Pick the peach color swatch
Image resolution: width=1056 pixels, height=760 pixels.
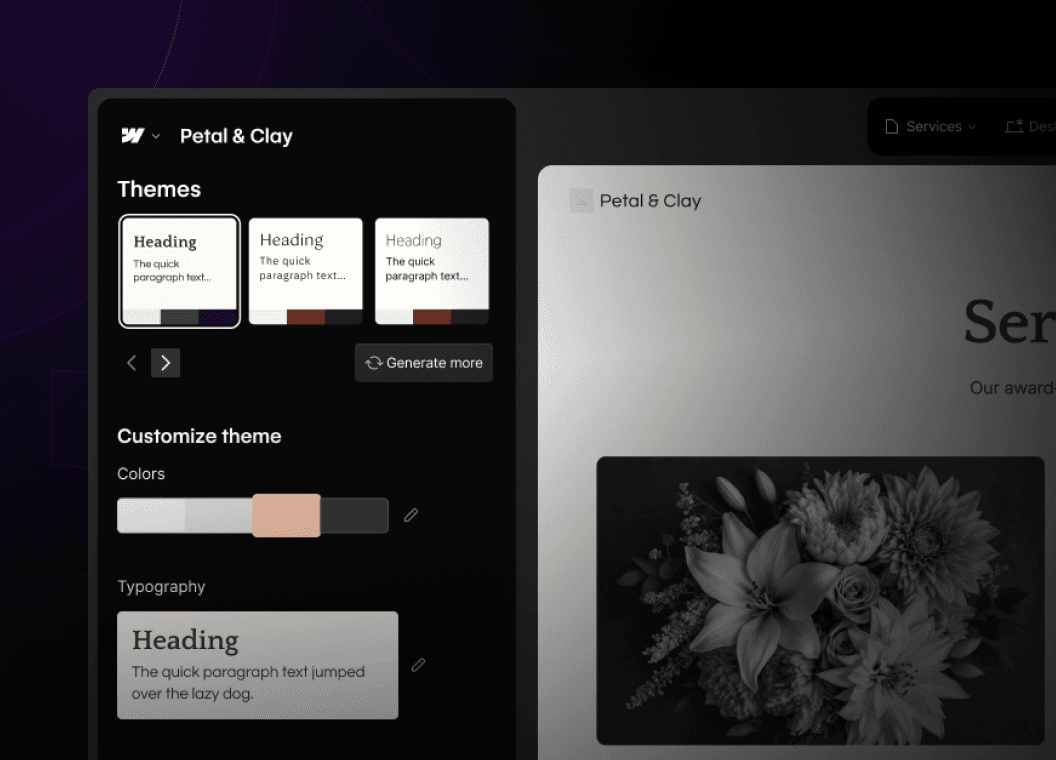pyautogui.click(x=286, y=515)
